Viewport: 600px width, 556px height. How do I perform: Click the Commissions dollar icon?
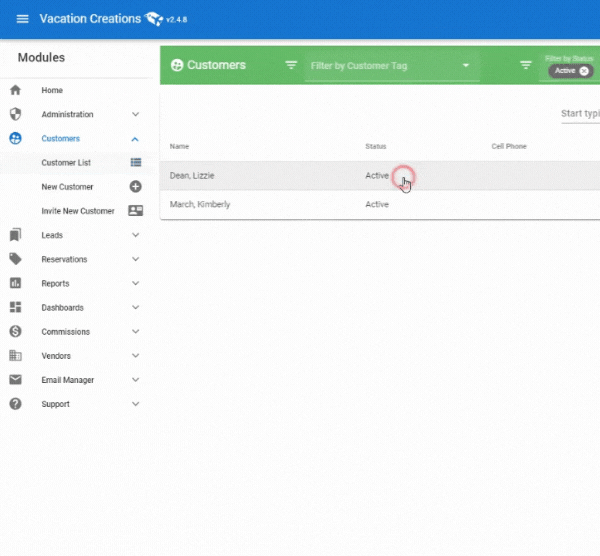tap(15, 331)
